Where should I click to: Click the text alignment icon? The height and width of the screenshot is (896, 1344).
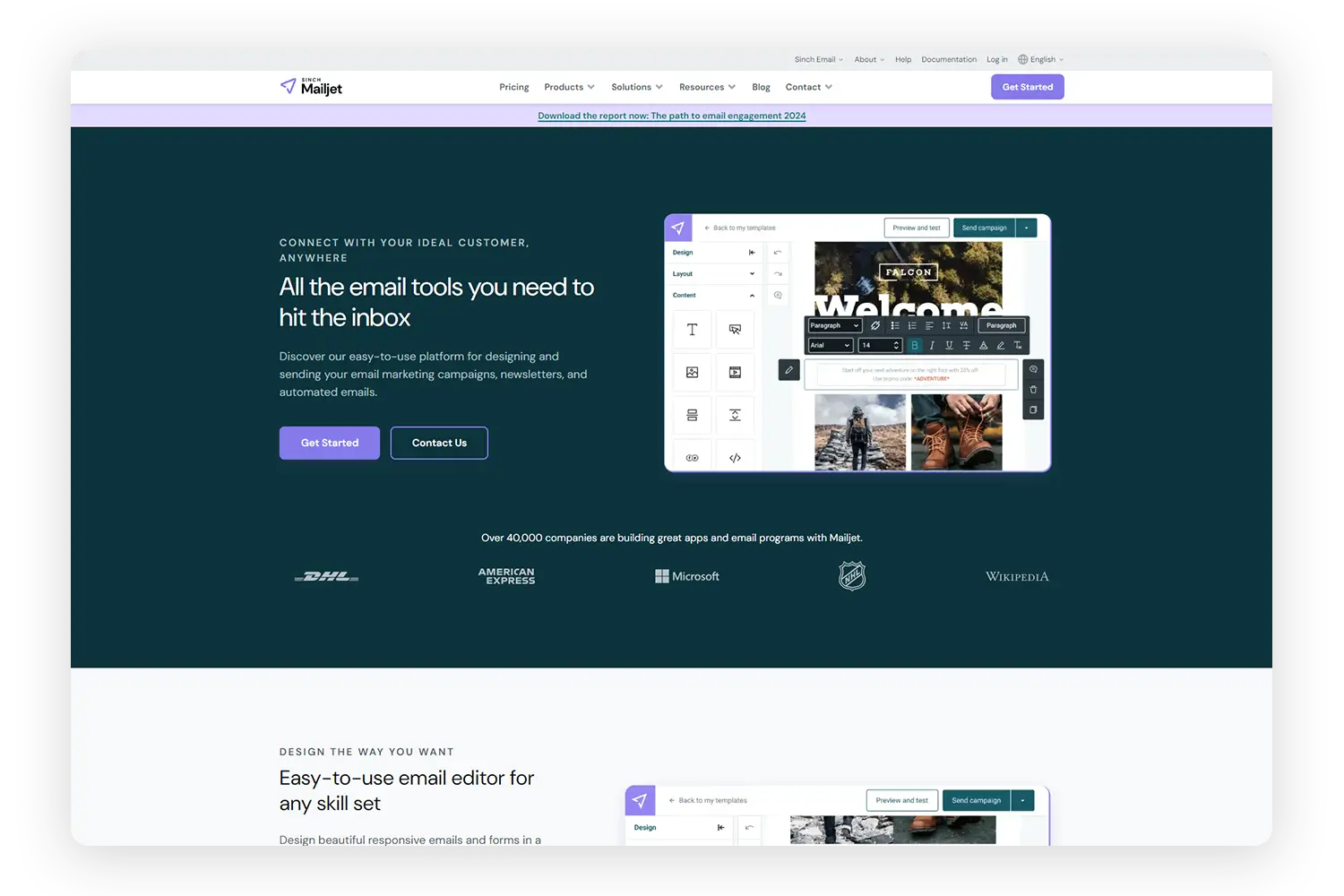929,325
